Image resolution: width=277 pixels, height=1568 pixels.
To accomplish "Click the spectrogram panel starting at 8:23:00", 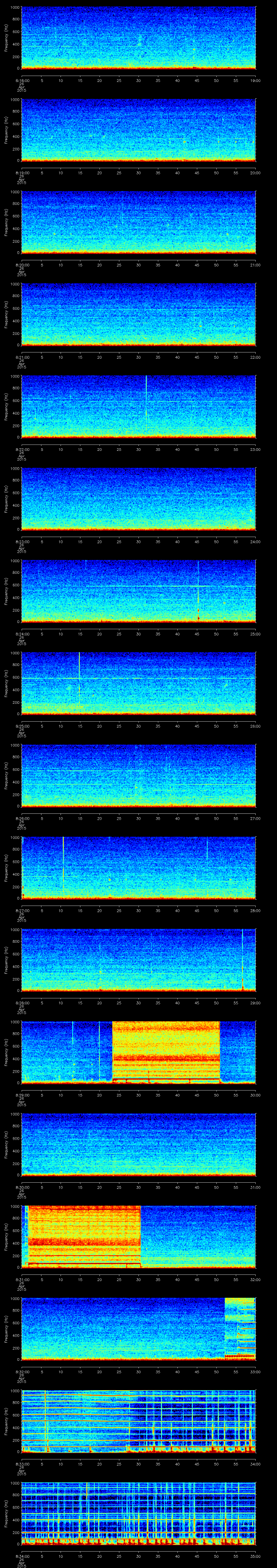I will [x=139, y=499].
